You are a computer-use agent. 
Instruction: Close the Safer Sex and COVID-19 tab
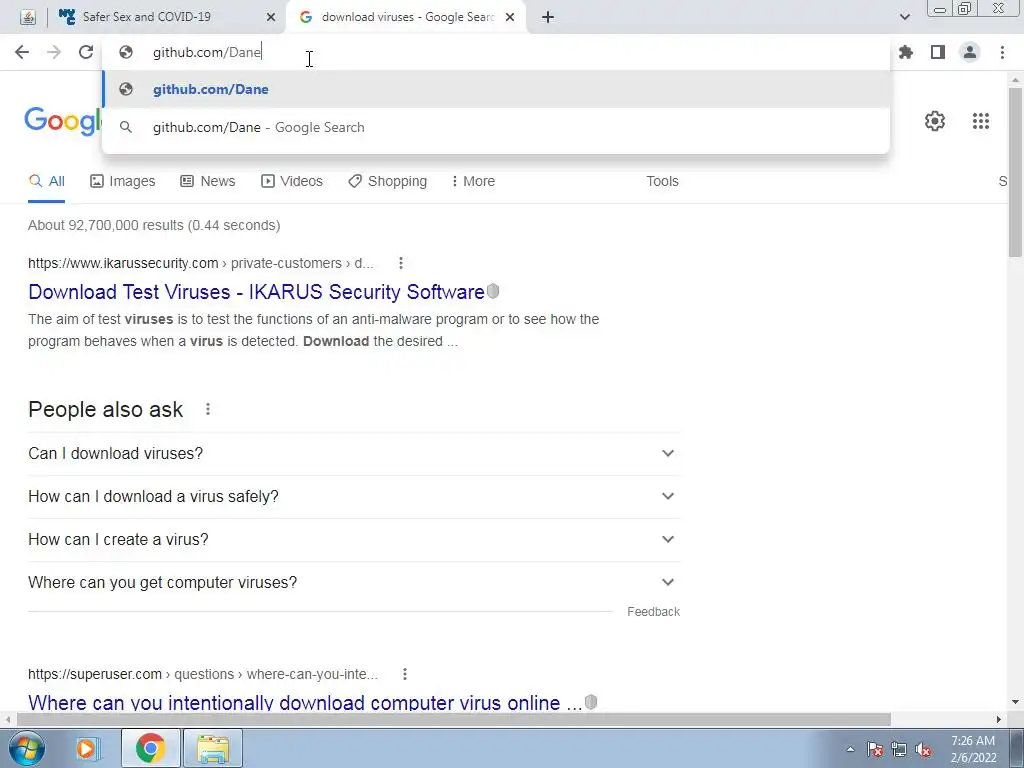coord(270,18)
